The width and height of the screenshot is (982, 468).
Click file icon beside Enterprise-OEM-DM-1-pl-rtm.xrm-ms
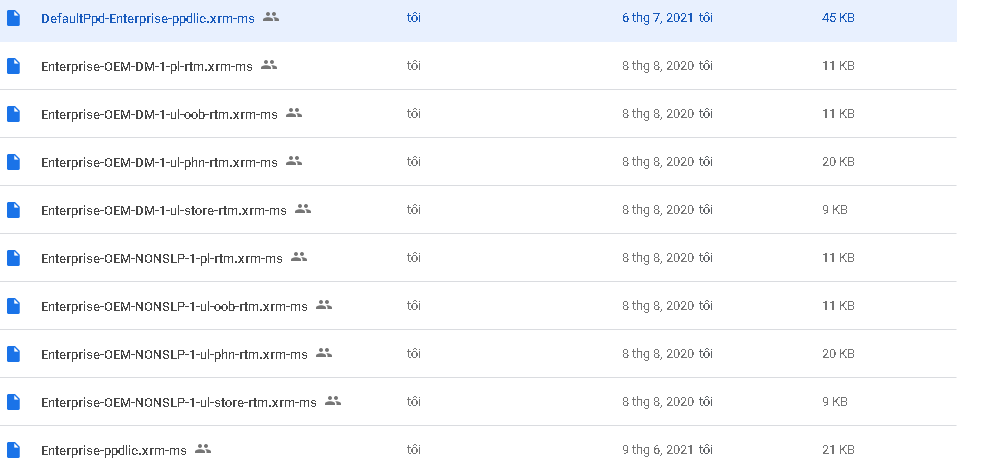tap(13, 66)
